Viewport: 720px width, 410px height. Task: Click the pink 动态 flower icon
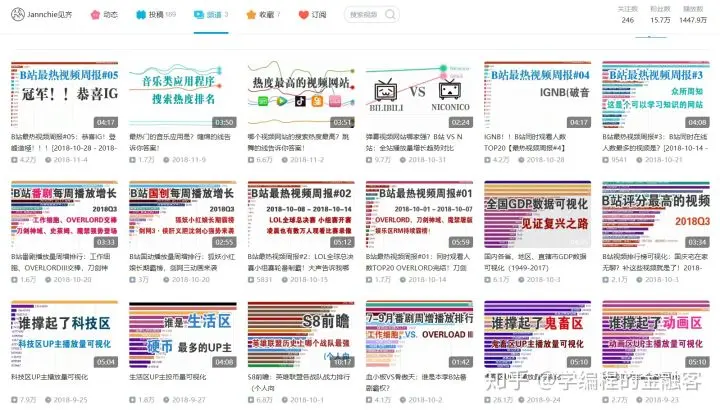tap(95, 15)
